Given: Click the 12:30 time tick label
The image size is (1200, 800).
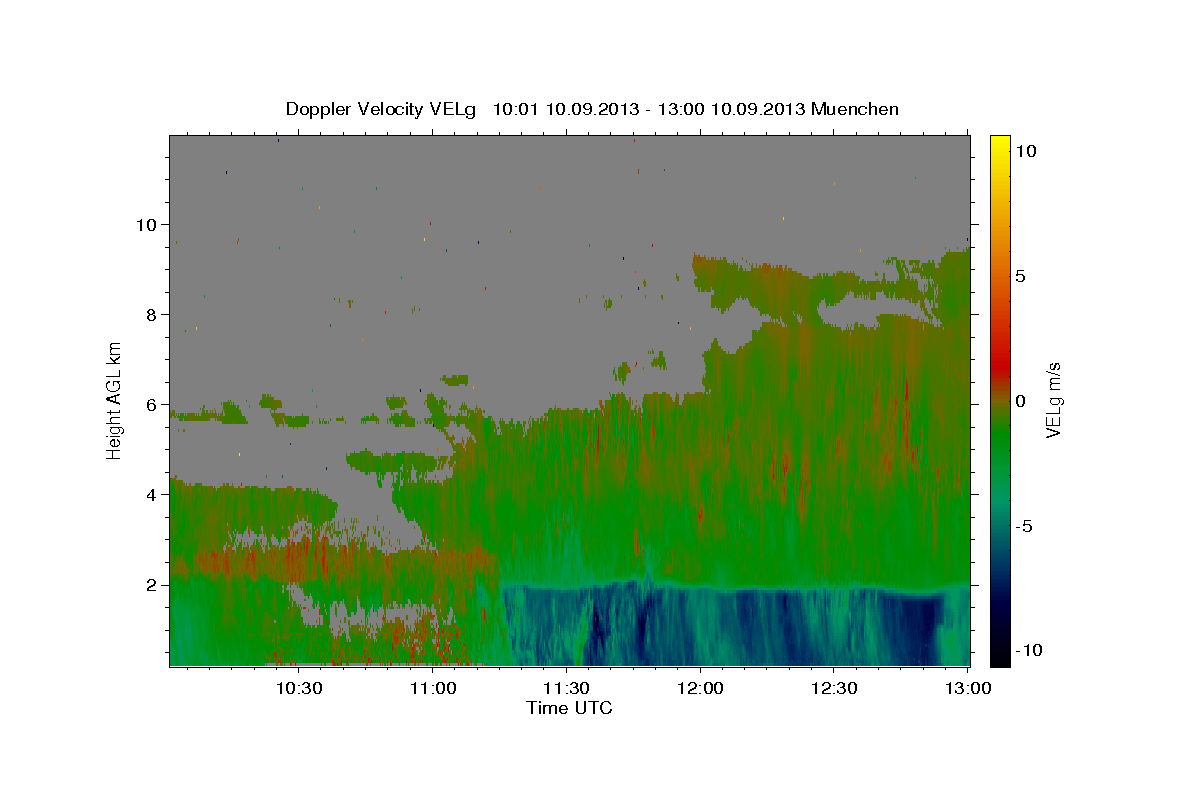Looking at the screenshot, I should (833, 689).
